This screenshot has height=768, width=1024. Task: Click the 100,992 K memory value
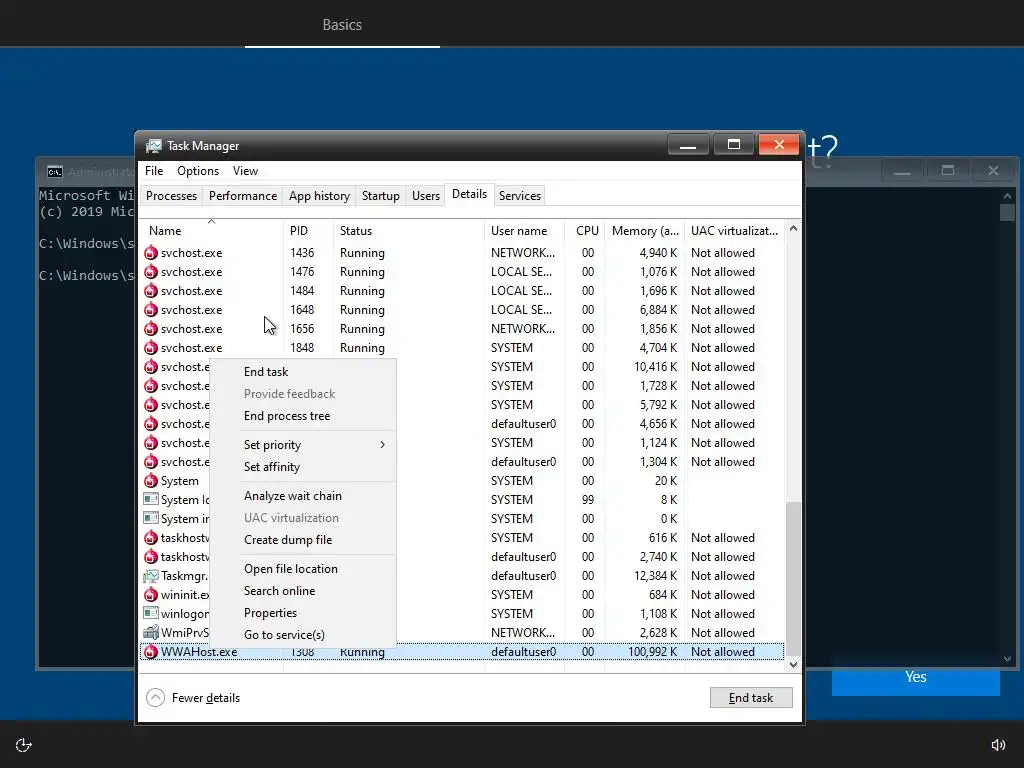point(652,652)
